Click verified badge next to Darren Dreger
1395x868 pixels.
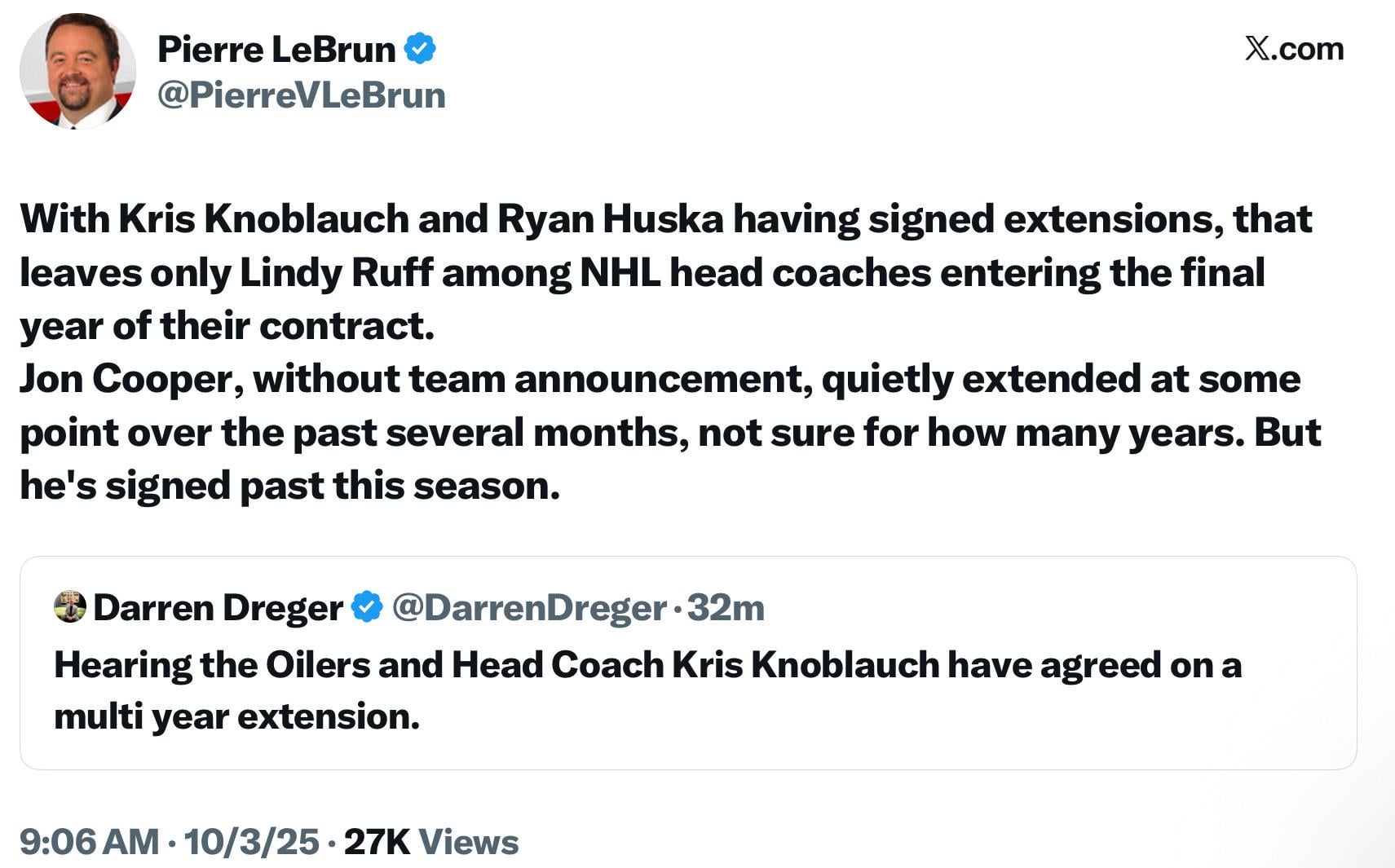367,607
